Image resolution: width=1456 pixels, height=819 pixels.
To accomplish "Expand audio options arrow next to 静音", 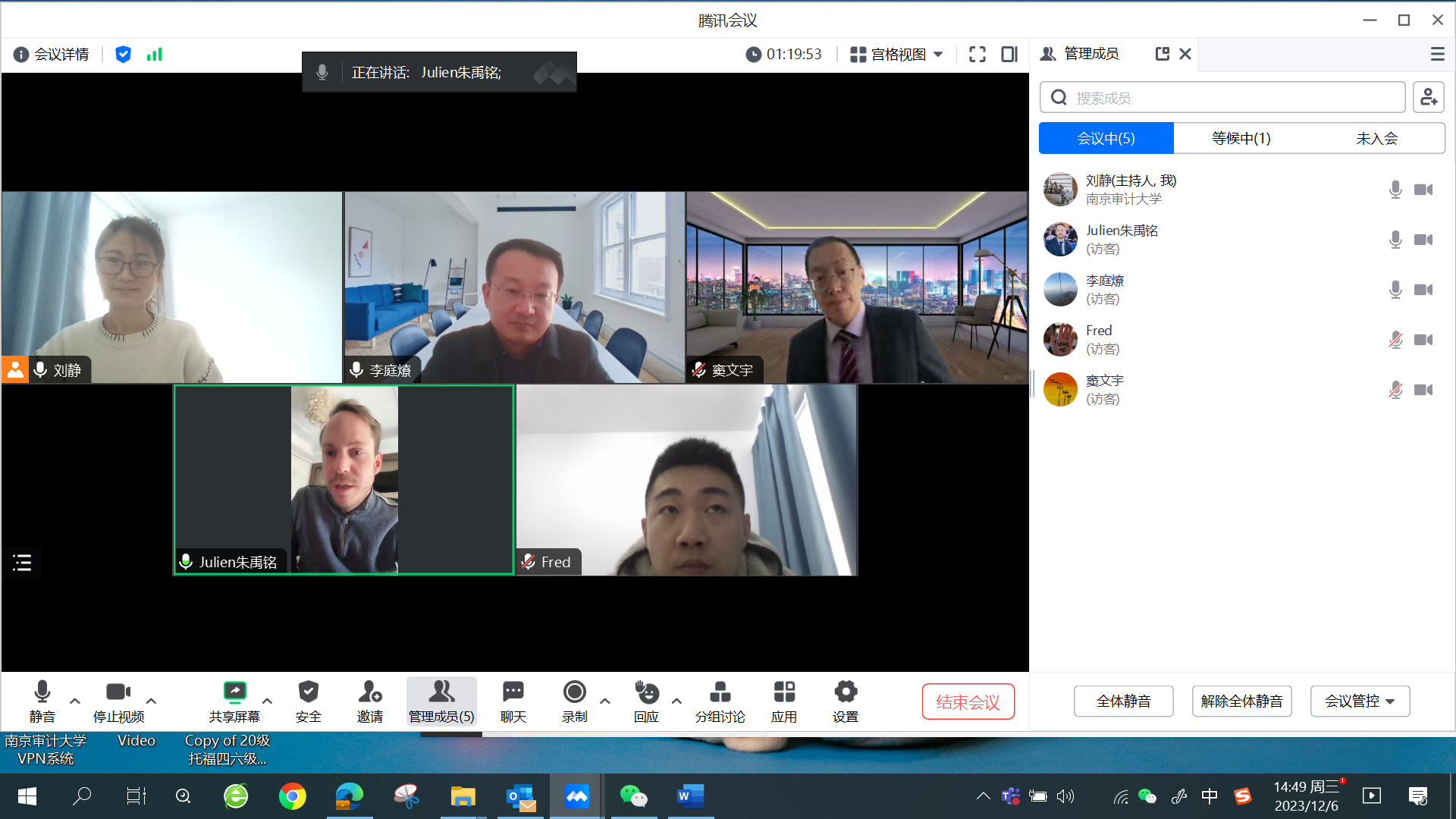I will [75, 701].
